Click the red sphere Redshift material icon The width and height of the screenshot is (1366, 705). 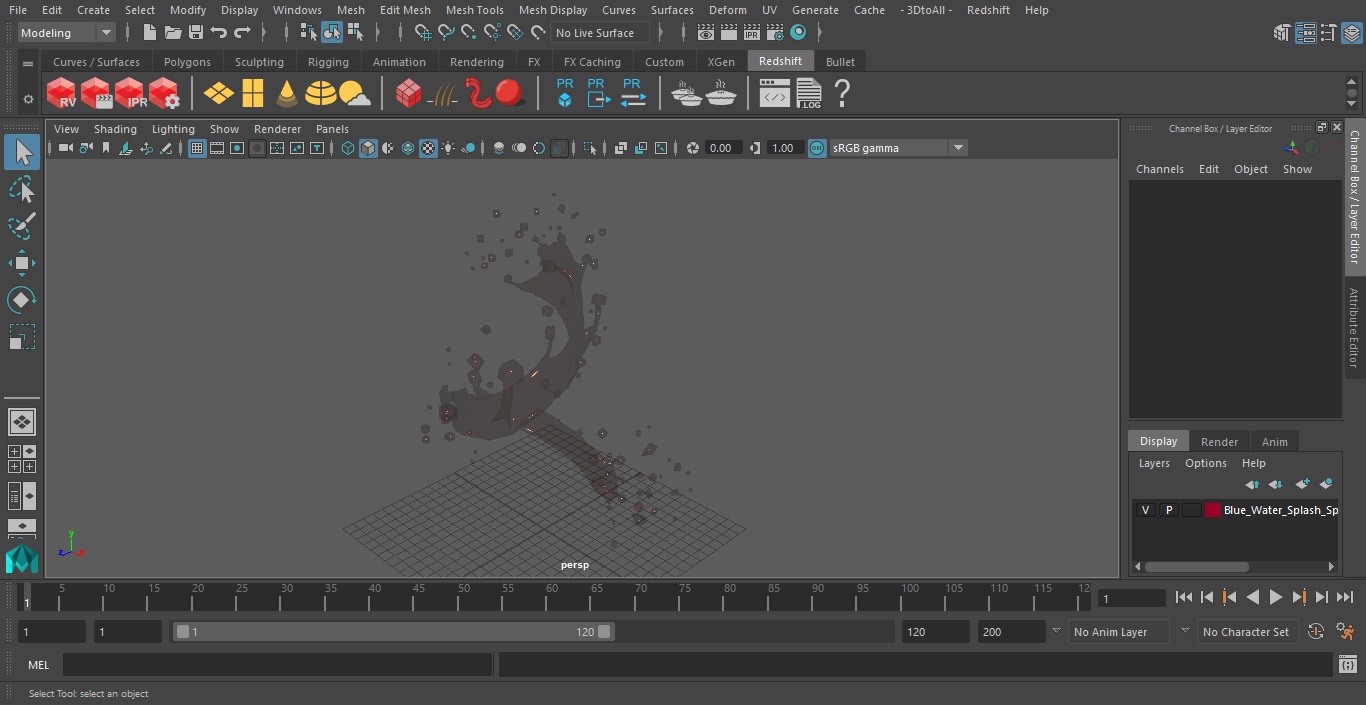coord(510,94)
